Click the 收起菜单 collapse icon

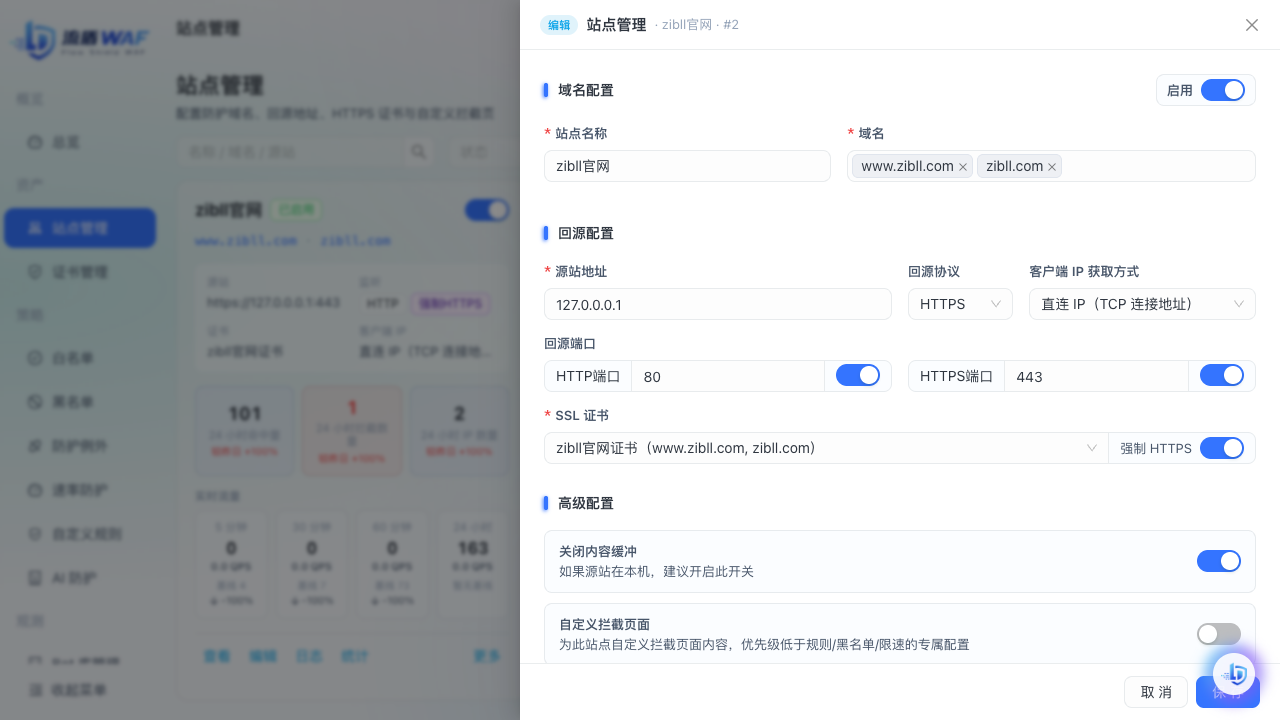[x=35, y=690]
